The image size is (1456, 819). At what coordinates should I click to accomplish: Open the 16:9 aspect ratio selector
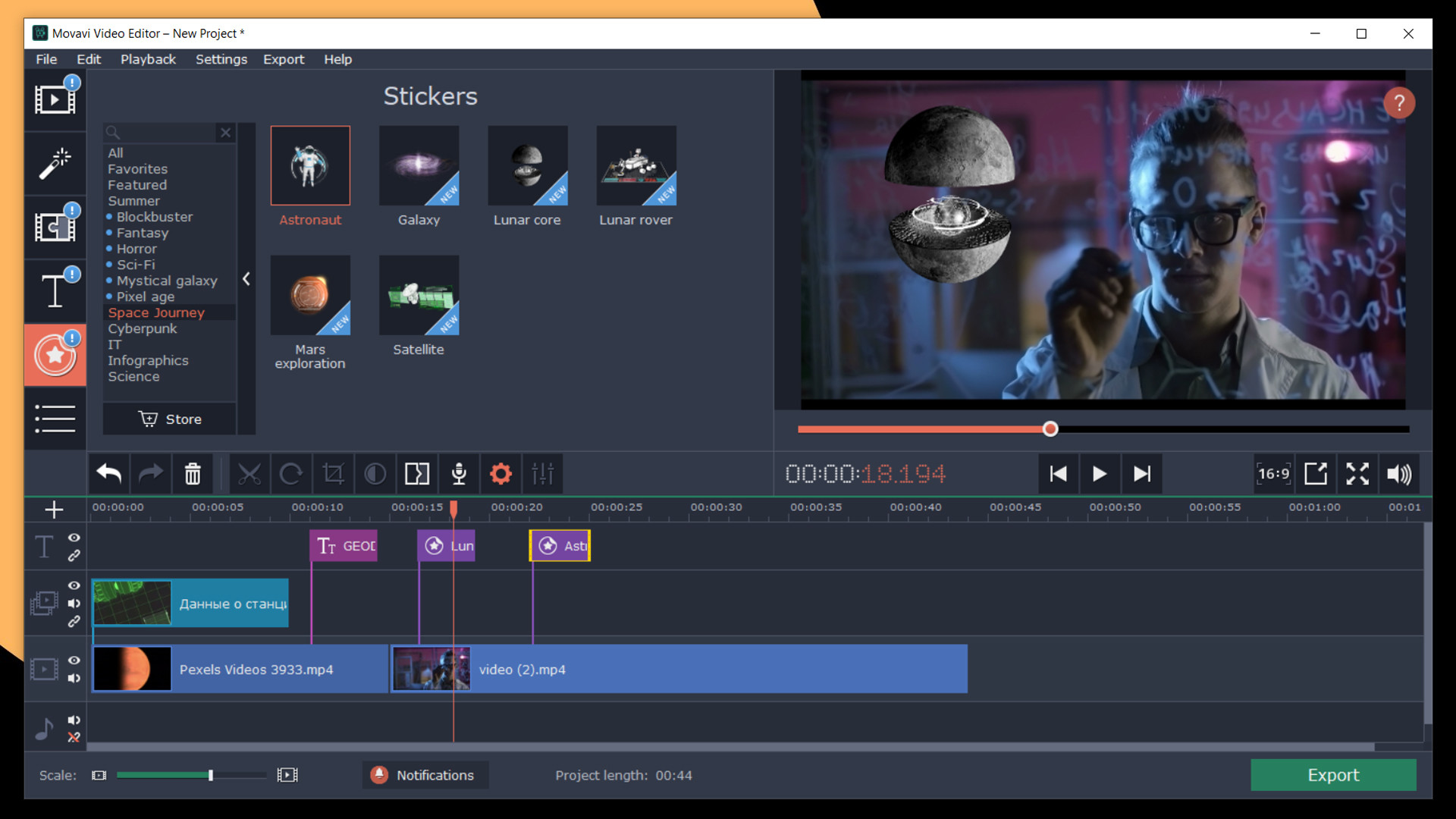1273,473
